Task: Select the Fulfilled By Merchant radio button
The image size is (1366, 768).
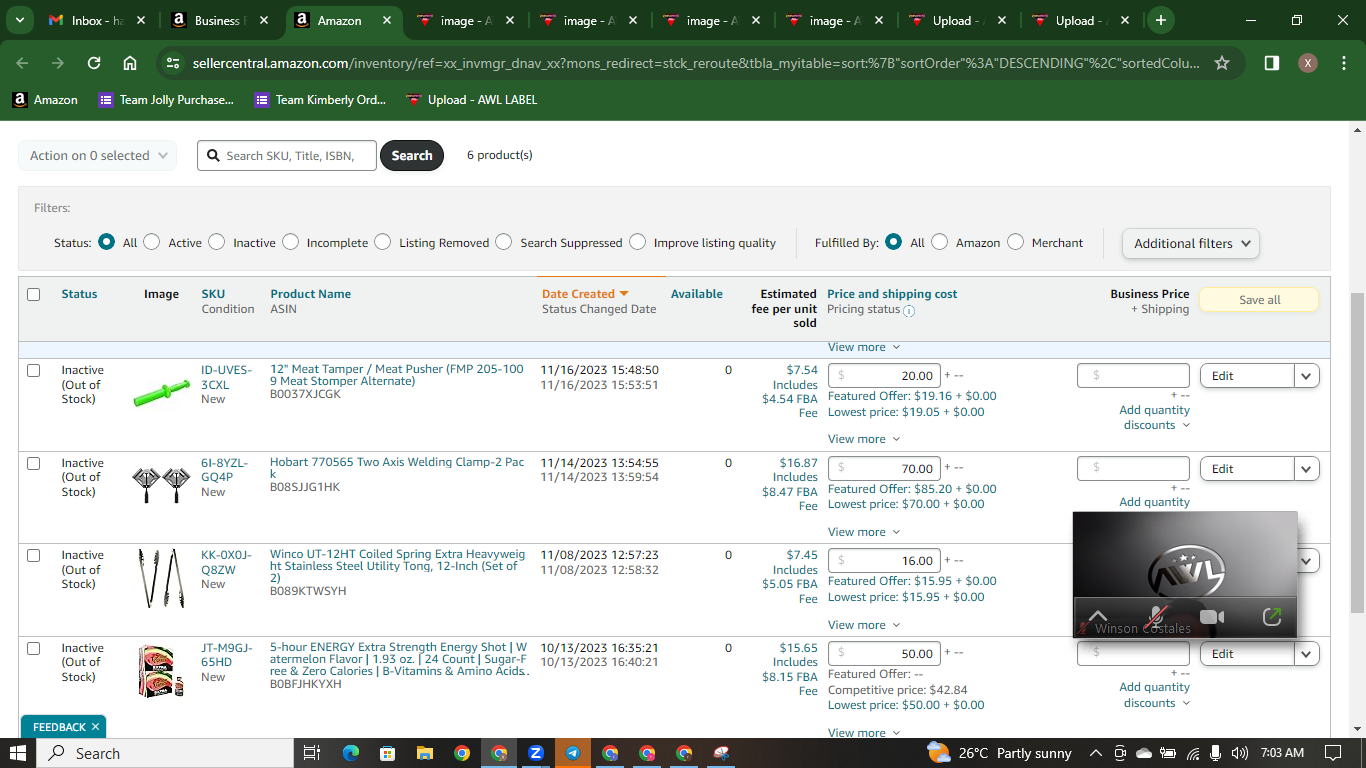Action: [1016, 242]
